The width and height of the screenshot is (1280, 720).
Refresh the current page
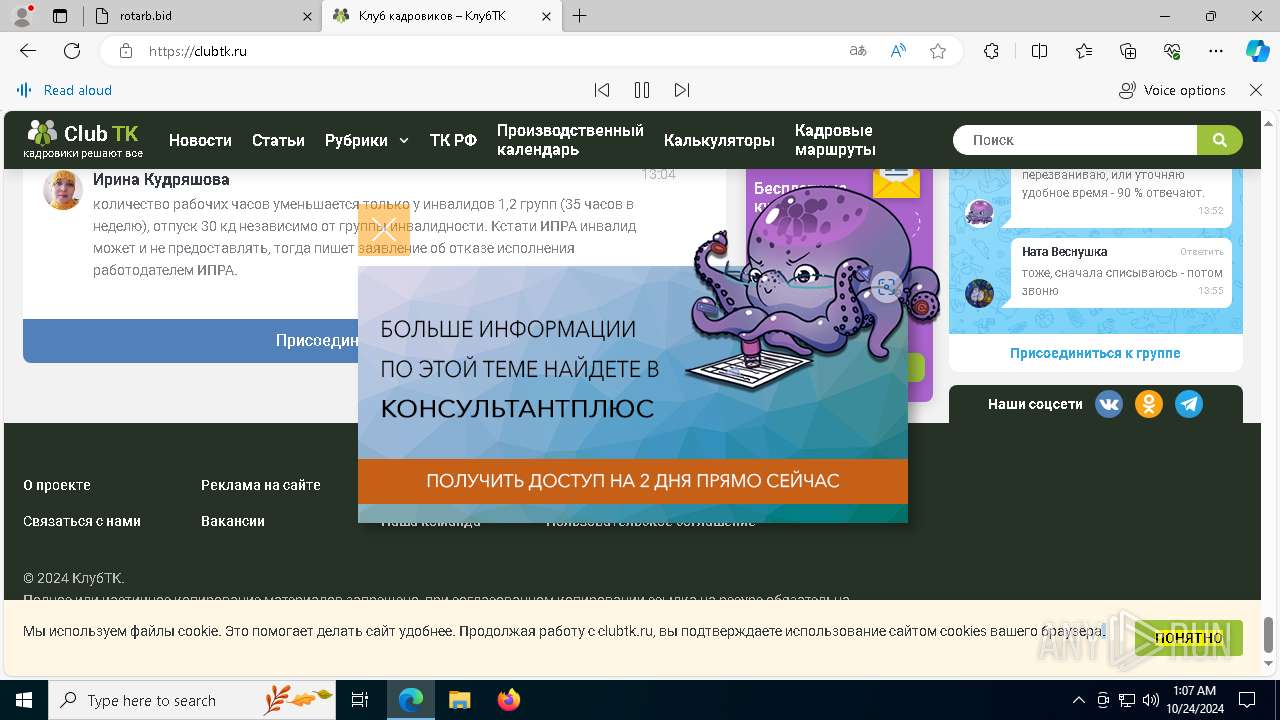coord(72,51)
